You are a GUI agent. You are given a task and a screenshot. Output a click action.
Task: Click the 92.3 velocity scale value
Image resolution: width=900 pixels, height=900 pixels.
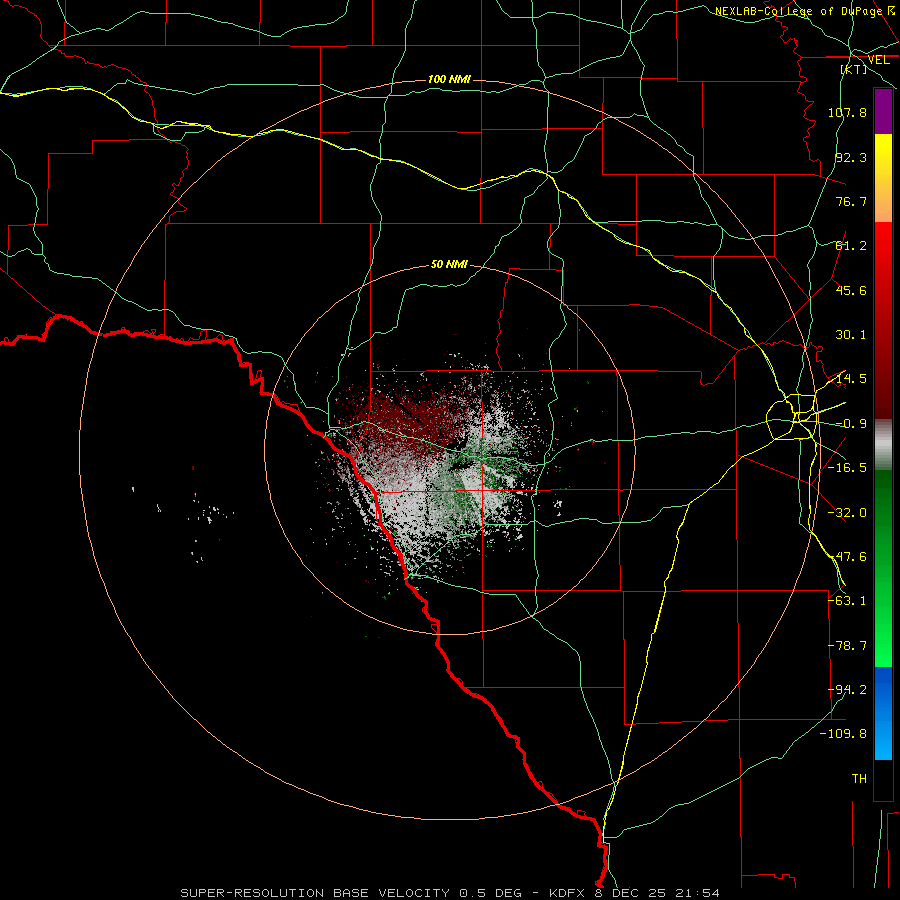point(851,157)
